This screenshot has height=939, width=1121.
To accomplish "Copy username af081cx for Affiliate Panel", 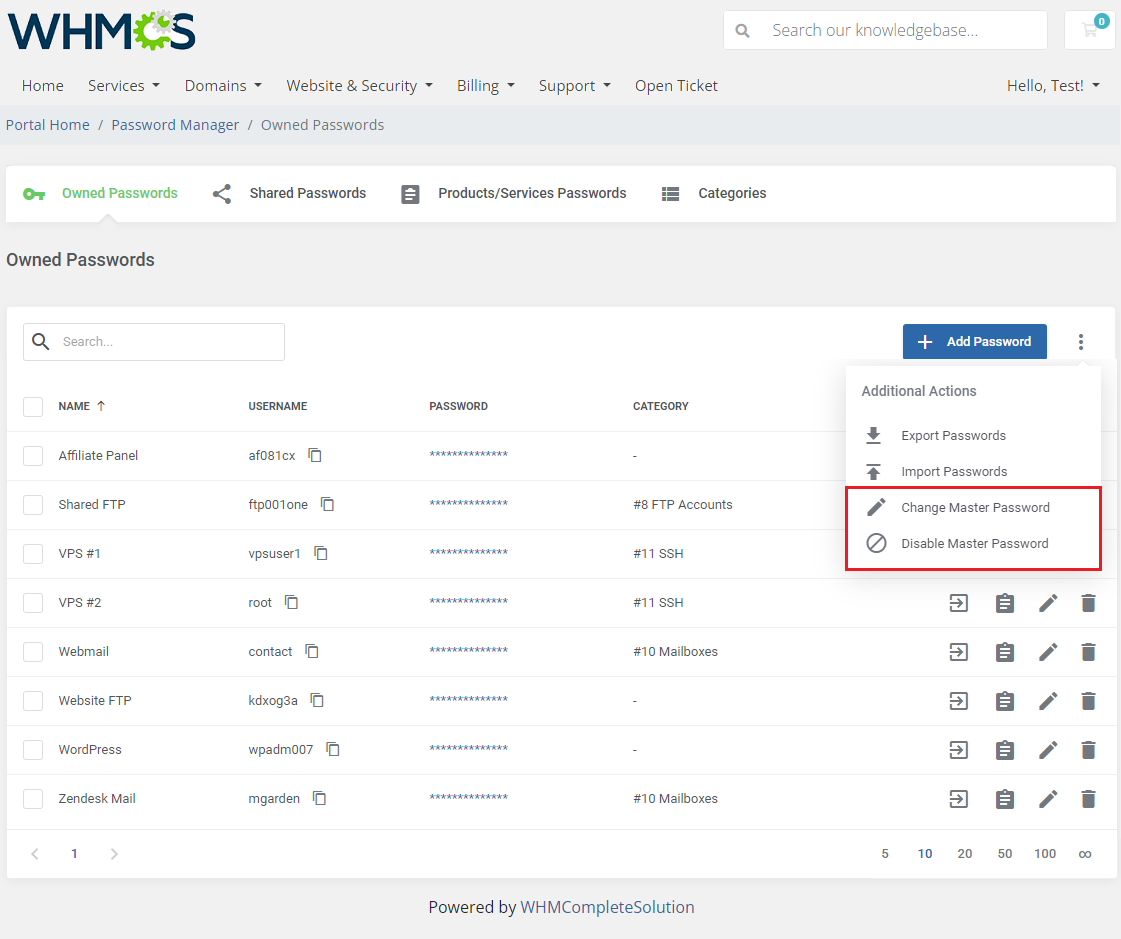I will 315,455.
